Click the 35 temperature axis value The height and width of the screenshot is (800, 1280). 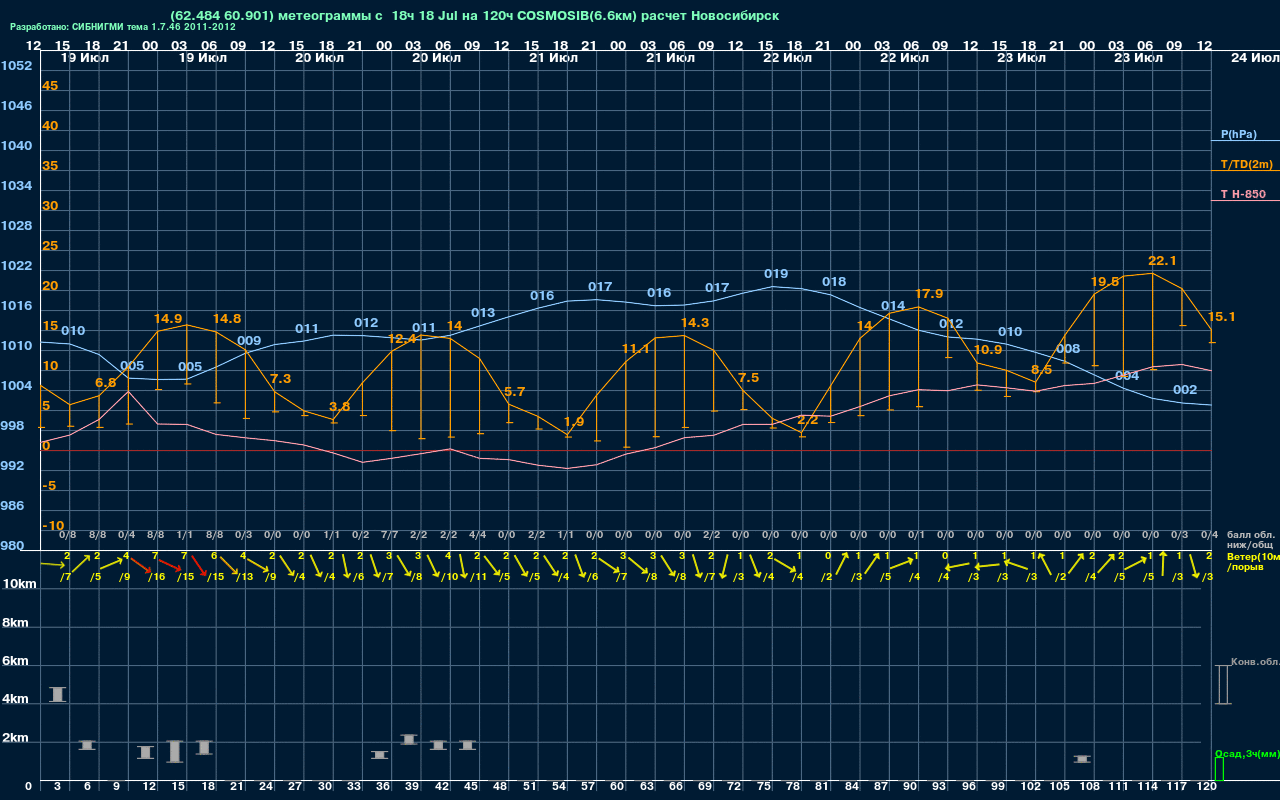50,166
